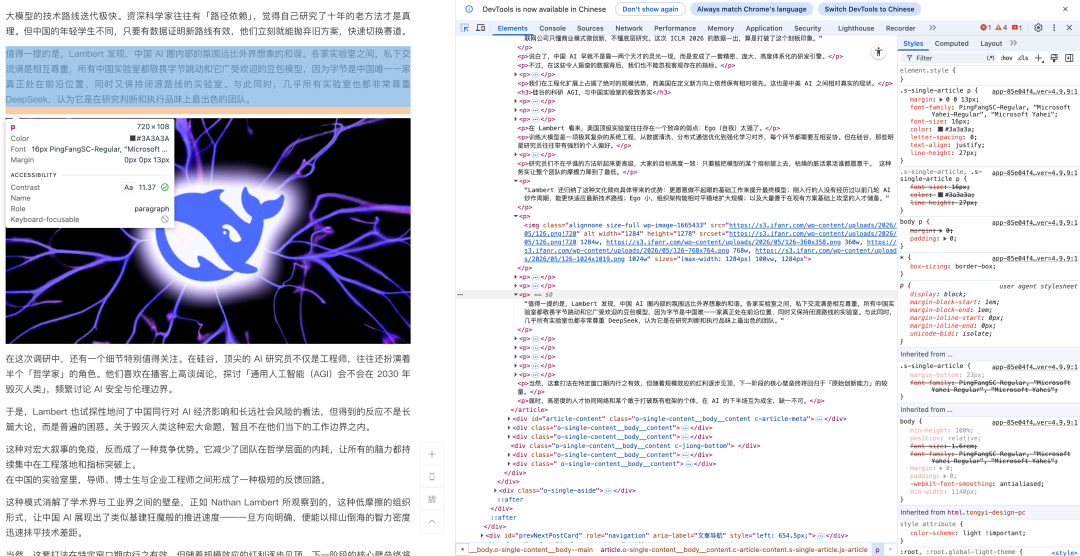The image size is (1080, 556).
Task: Switch to the Layout sidebar tab
Action: [x=991, y=43]
